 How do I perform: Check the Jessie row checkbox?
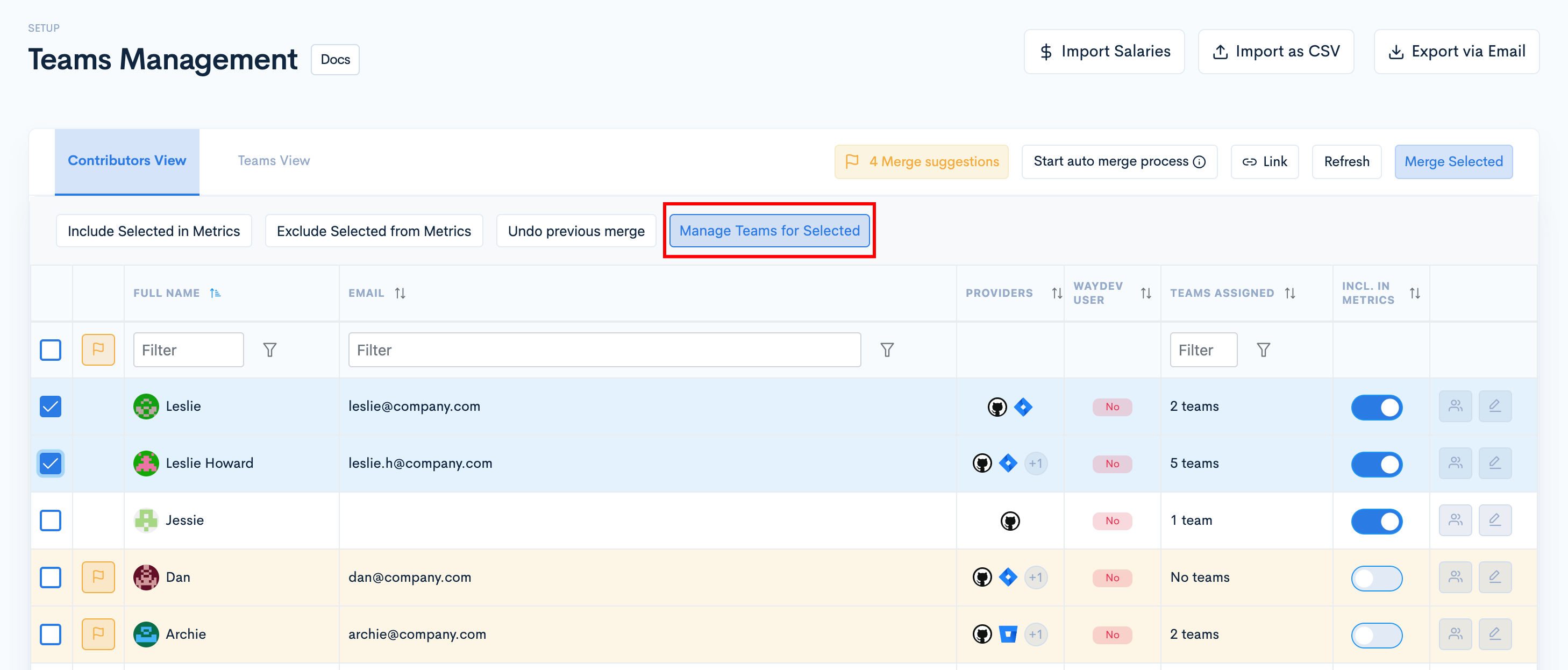(x=51, y=521)
